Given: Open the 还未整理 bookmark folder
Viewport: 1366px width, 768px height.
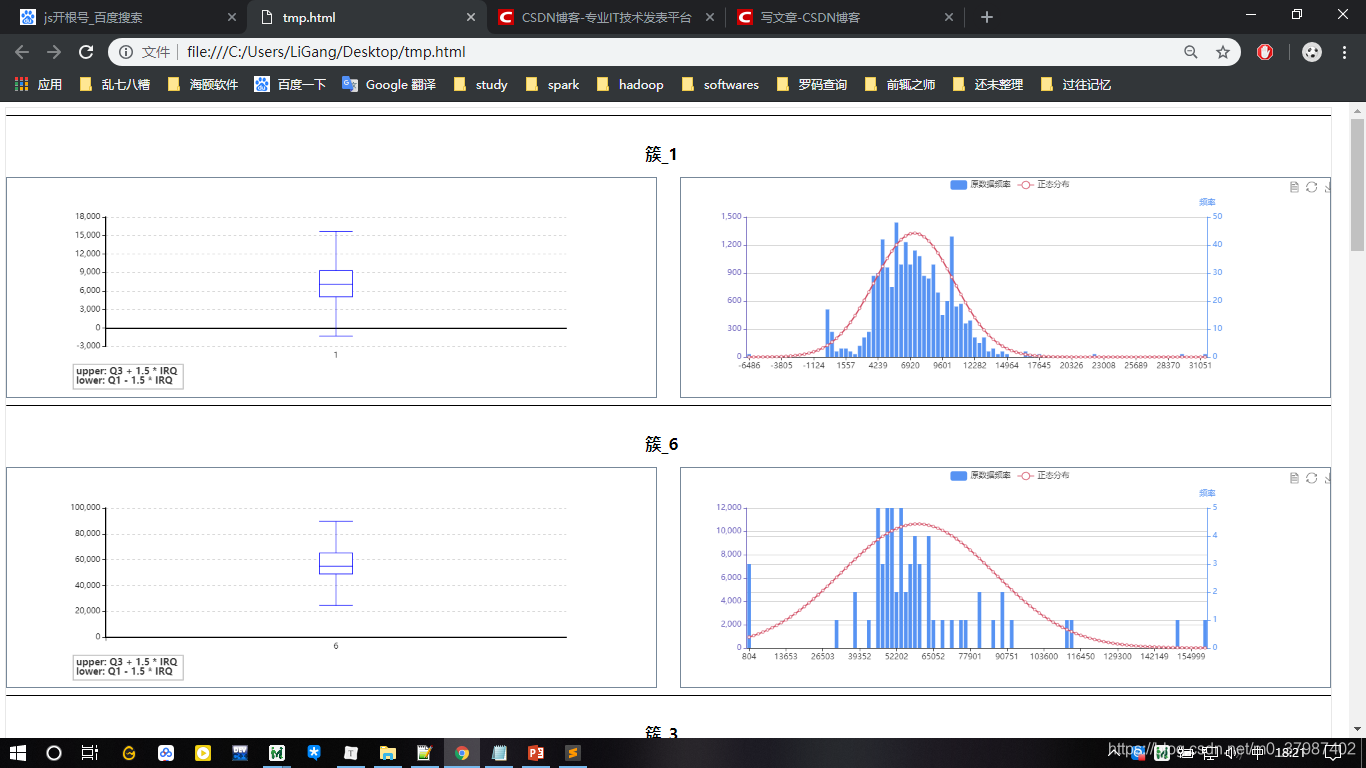Looking at the screenshot, I should tap(988, 85).
